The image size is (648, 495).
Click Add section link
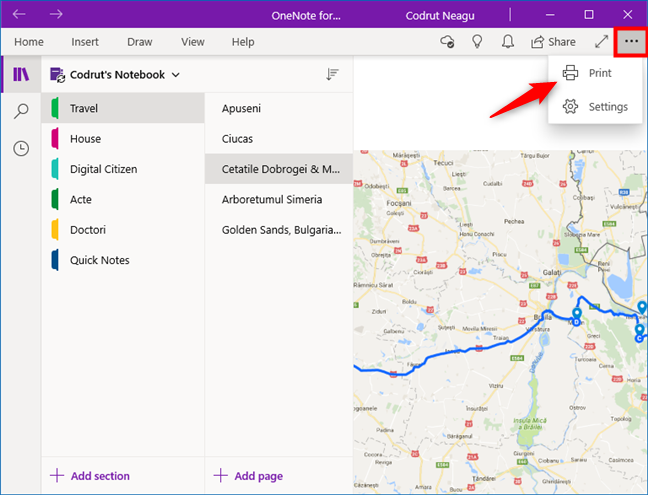[89, 476]
